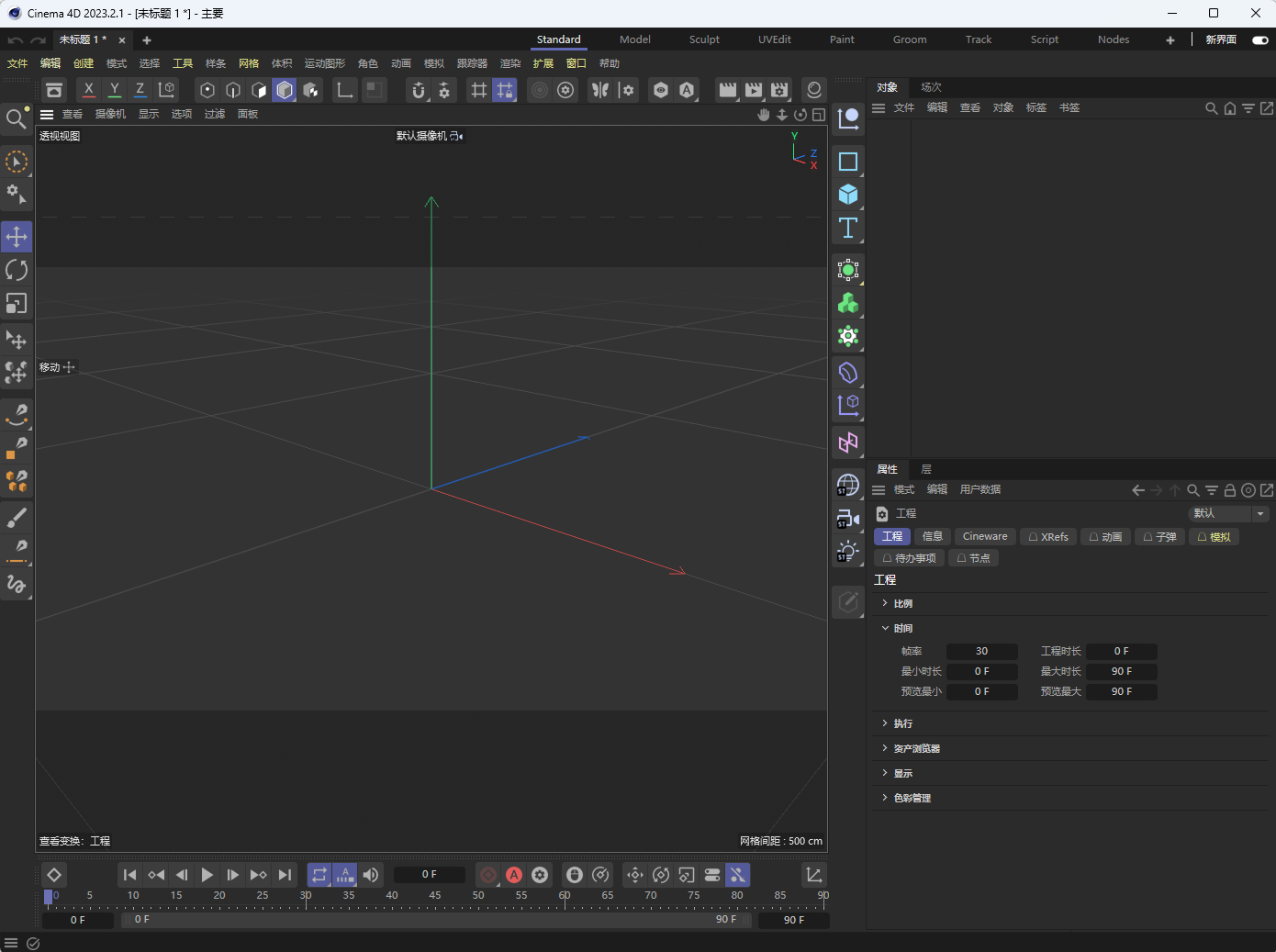1276x952 pixels.
Task: Click the current frame input field showing 0 F
Action: click(x=430, y=875)
